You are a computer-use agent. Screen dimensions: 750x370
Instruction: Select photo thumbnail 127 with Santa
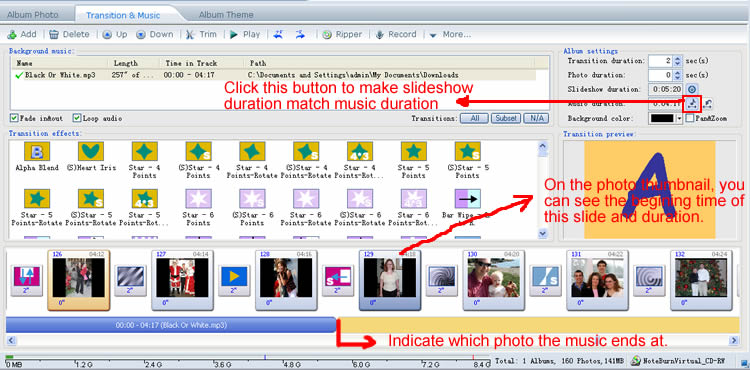tap(182, 280)
